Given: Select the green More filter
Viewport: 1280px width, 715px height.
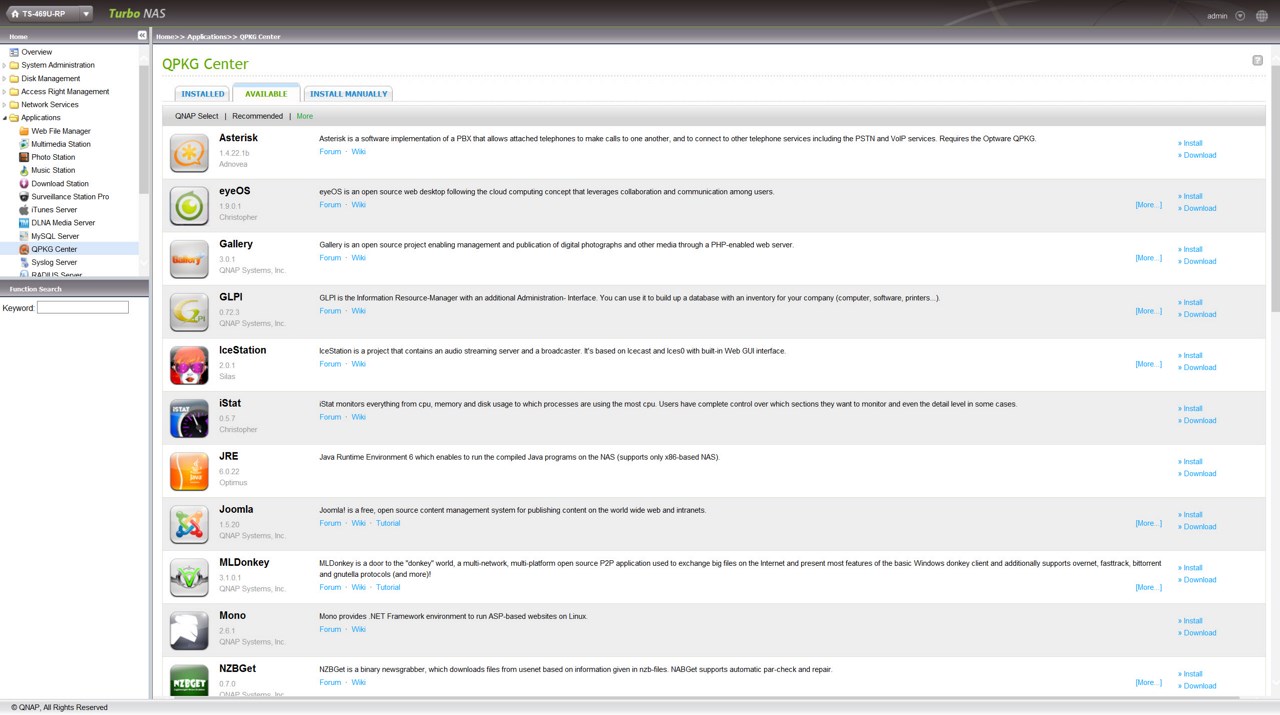Looking at the screenshot, I should (x=305, y=116).
